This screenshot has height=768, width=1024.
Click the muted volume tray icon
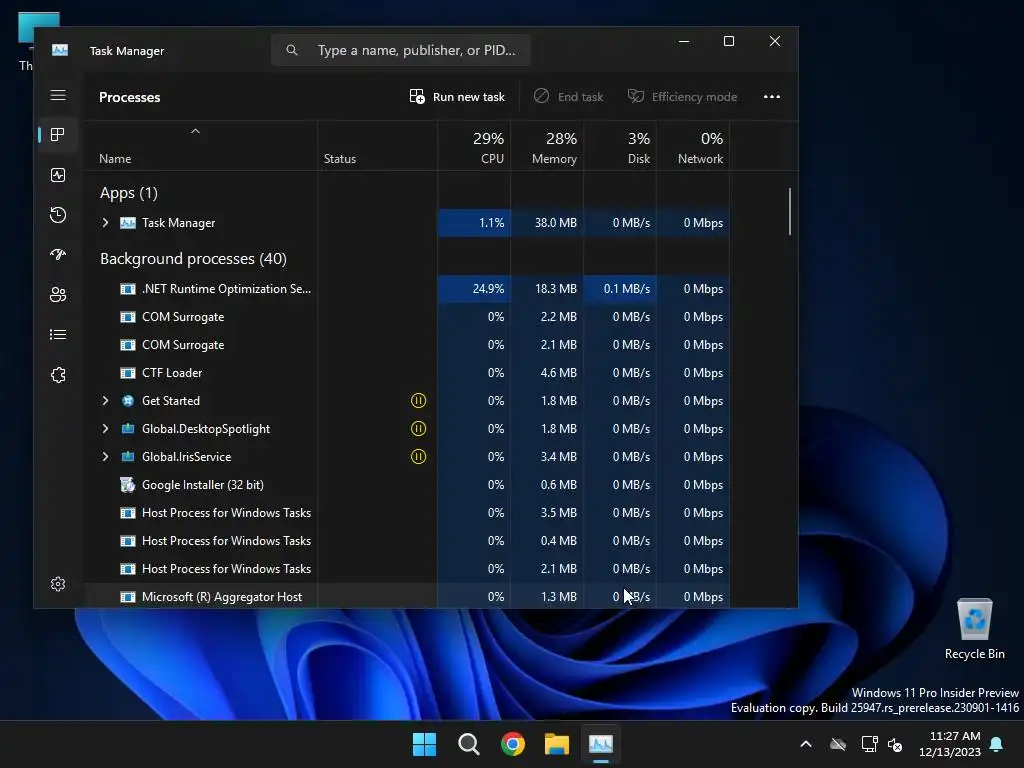click(895, 744)
